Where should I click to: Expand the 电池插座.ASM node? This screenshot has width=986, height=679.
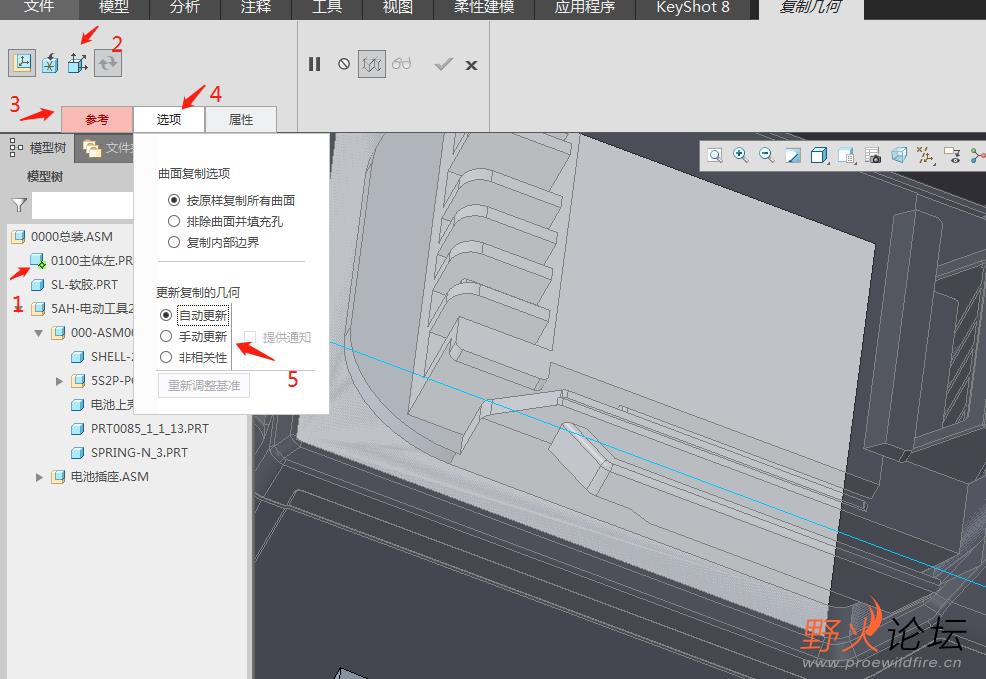tap(39, 477)
